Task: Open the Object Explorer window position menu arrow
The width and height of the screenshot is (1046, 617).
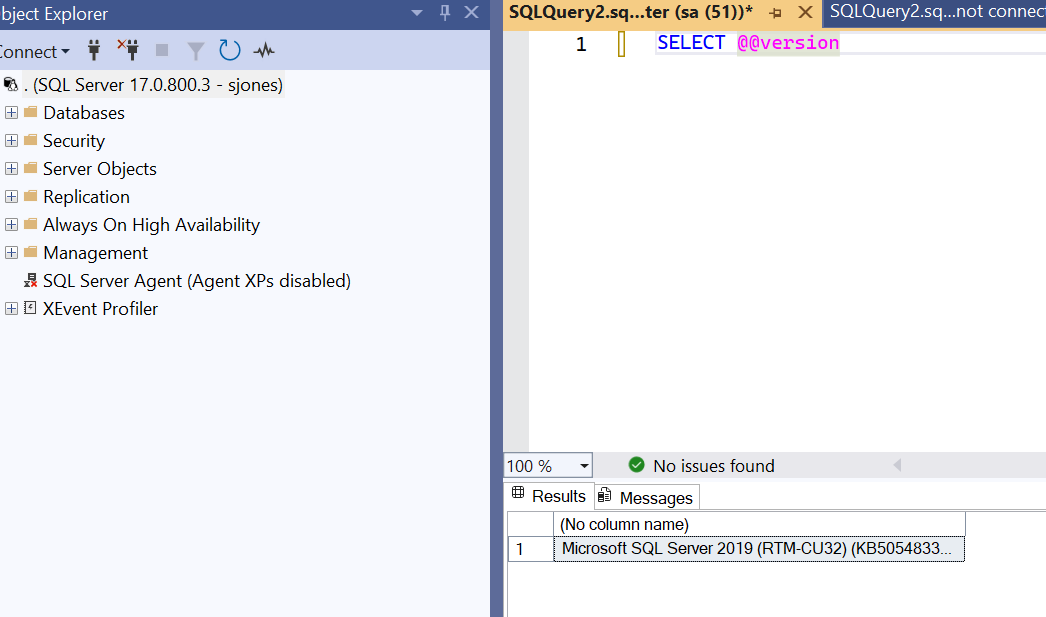Action: click(418, 13)
